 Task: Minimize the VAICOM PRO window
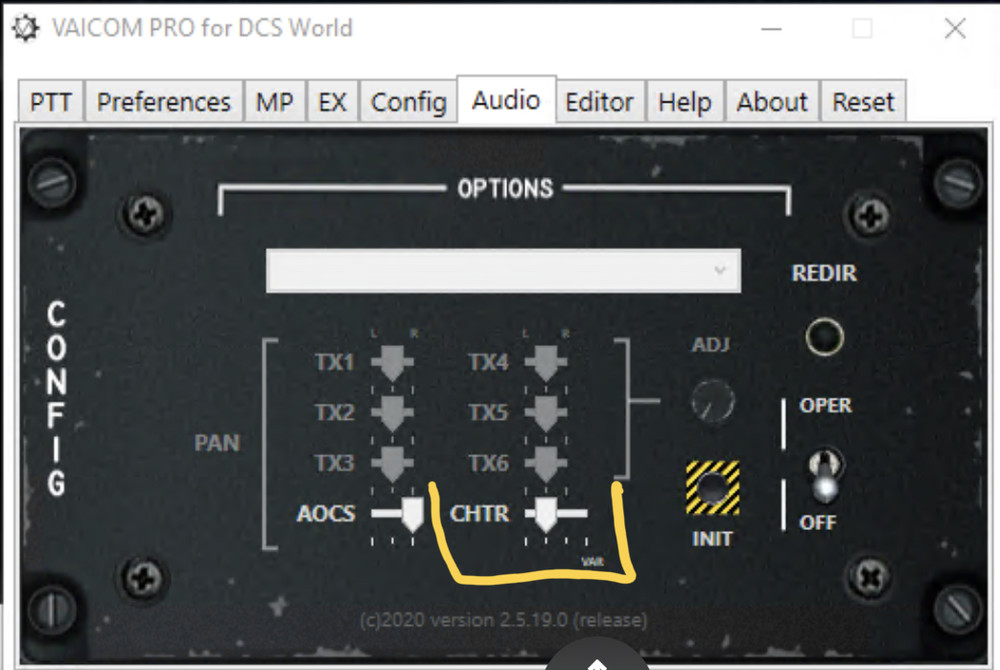click(x=771, y=29)
